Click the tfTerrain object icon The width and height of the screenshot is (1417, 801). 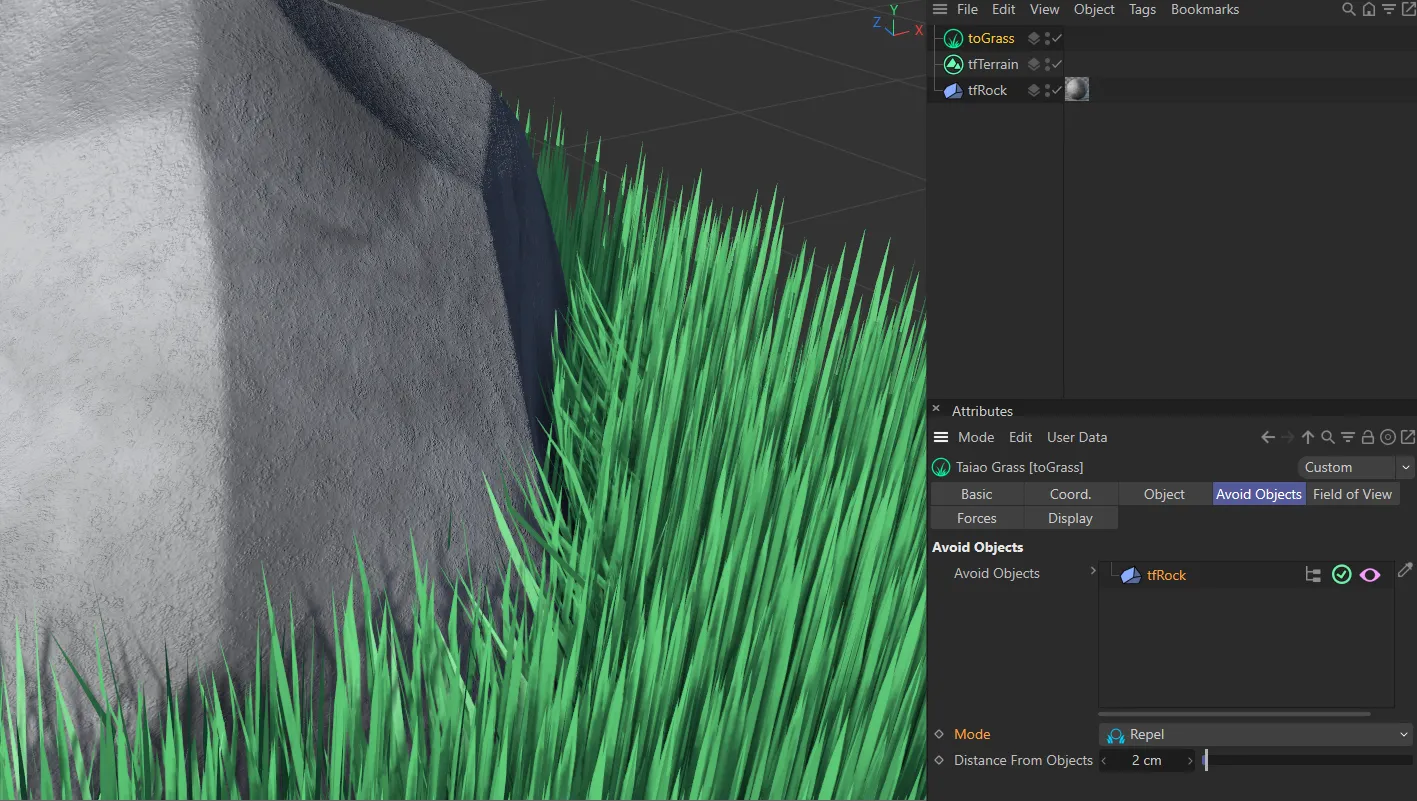click(953, 64)
